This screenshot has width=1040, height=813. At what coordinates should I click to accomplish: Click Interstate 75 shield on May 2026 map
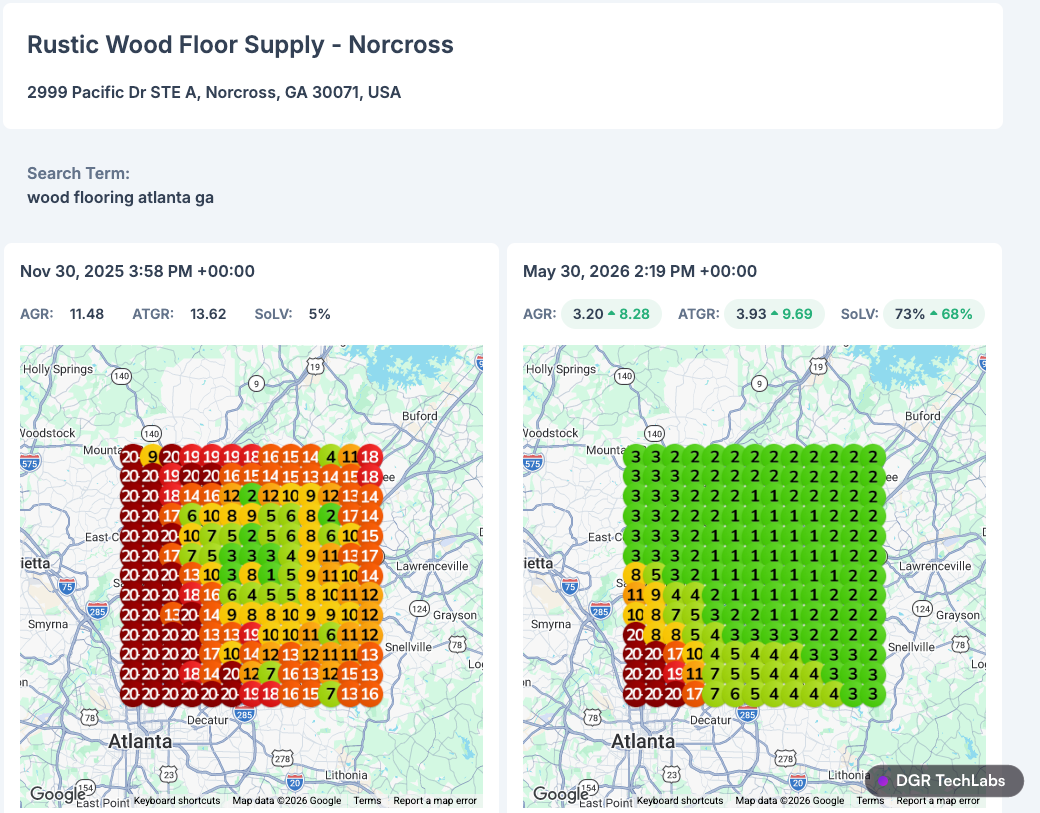(570, 586)
